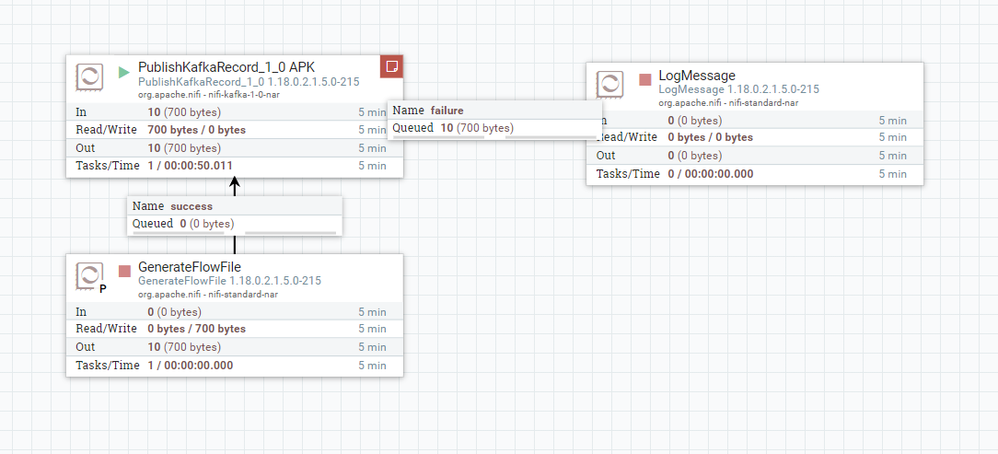Click the GenerateFlowFile processor icon
The height and width of the screenshot is (454, 998).
tap(89, 276)
